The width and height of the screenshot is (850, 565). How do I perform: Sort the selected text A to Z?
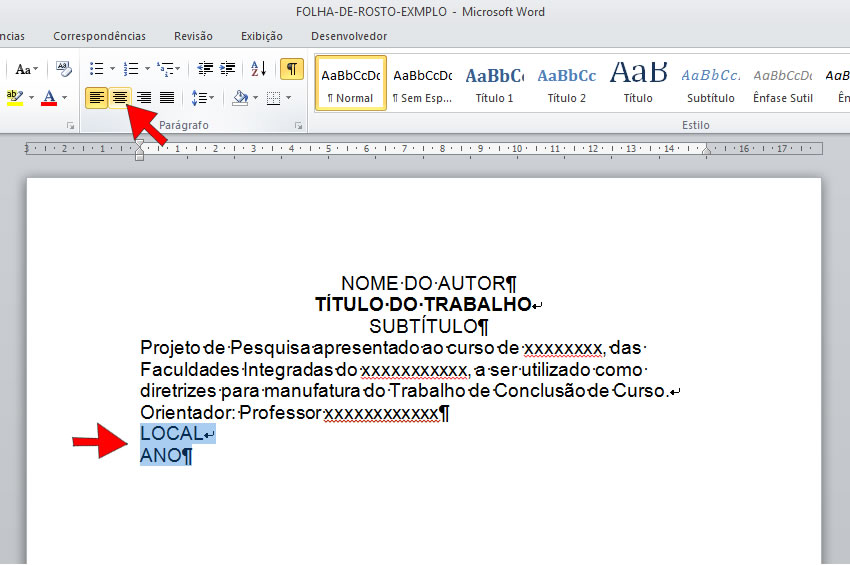259,69
